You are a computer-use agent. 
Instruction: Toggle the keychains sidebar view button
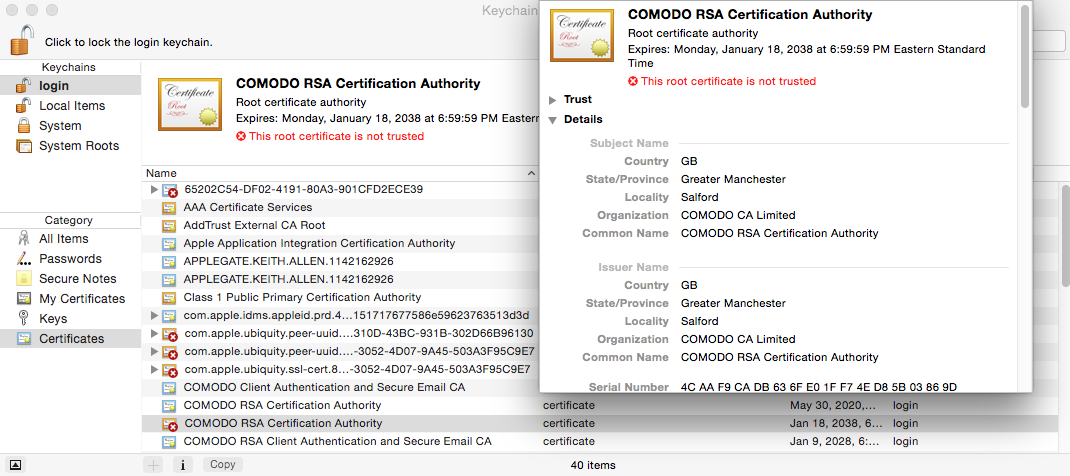click(x=16, y=464)
